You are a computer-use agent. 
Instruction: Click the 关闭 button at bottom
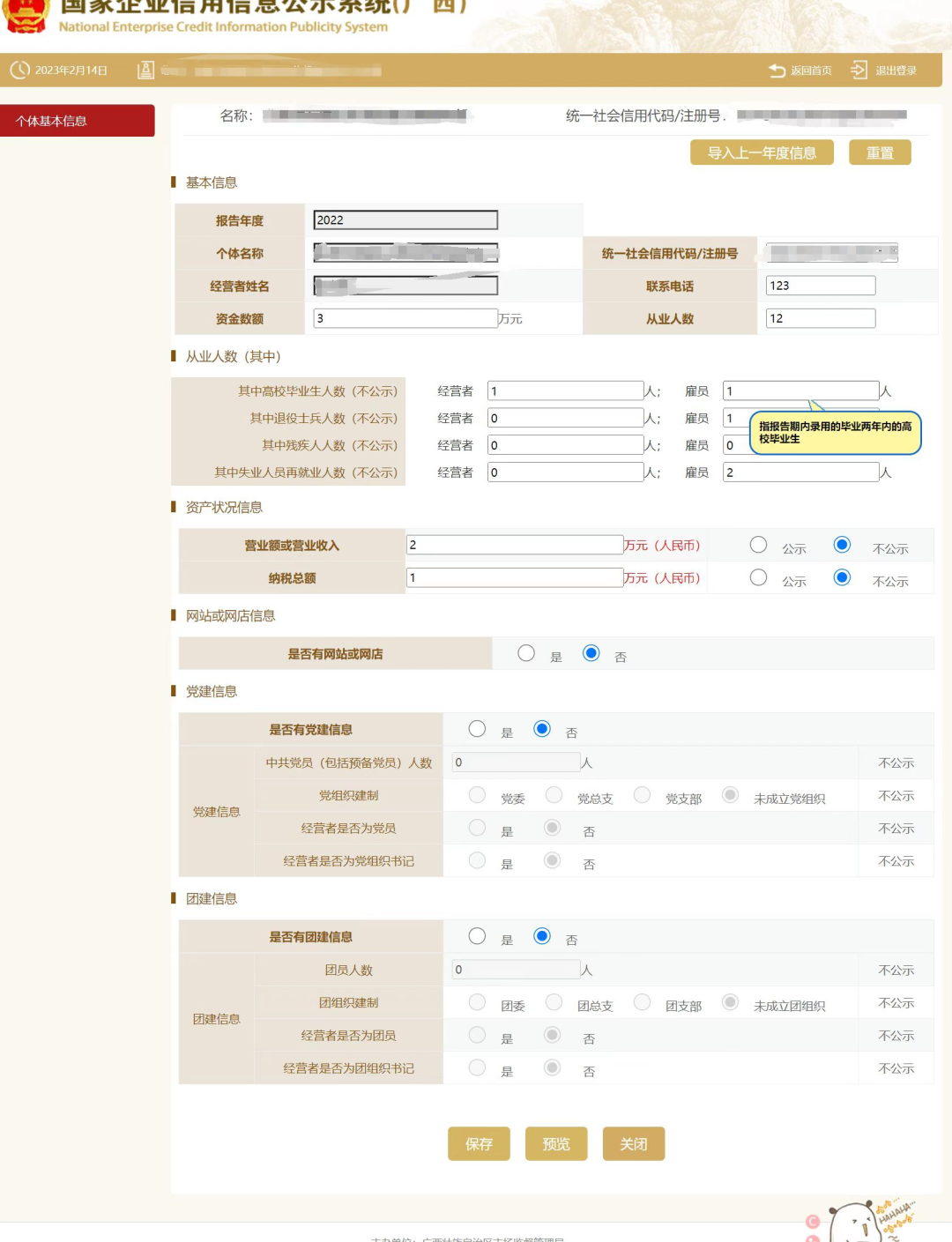pos(633,1143)
